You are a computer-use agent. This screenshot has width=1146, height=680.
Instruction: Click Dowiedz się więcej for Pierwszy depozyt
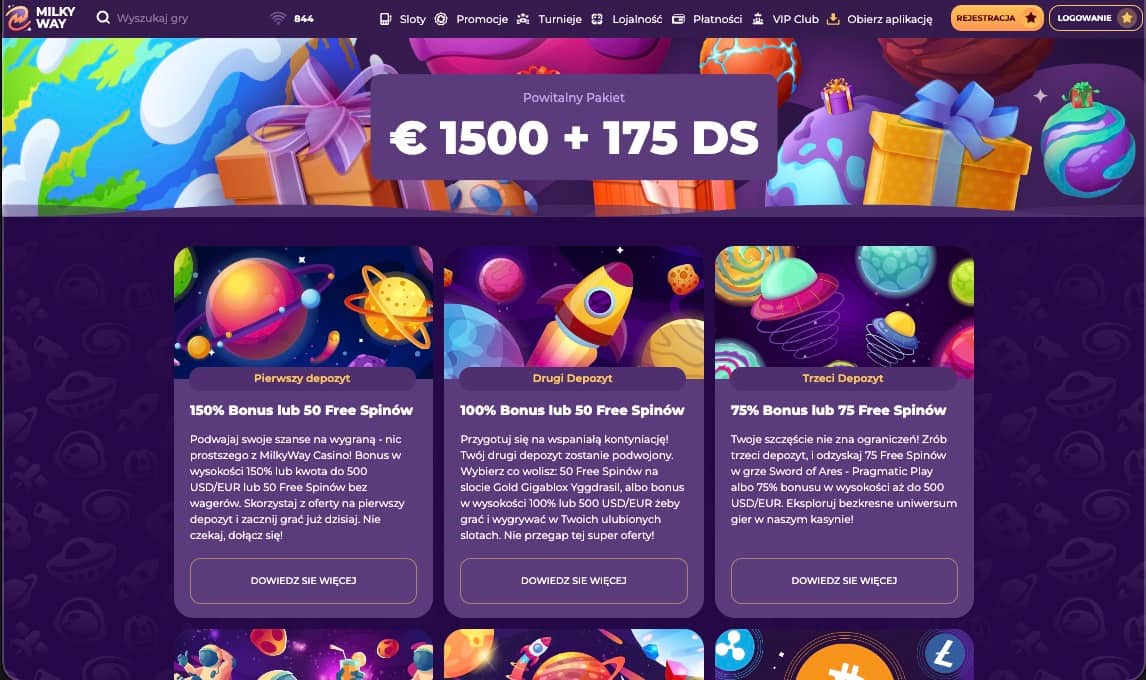point(303,581)
